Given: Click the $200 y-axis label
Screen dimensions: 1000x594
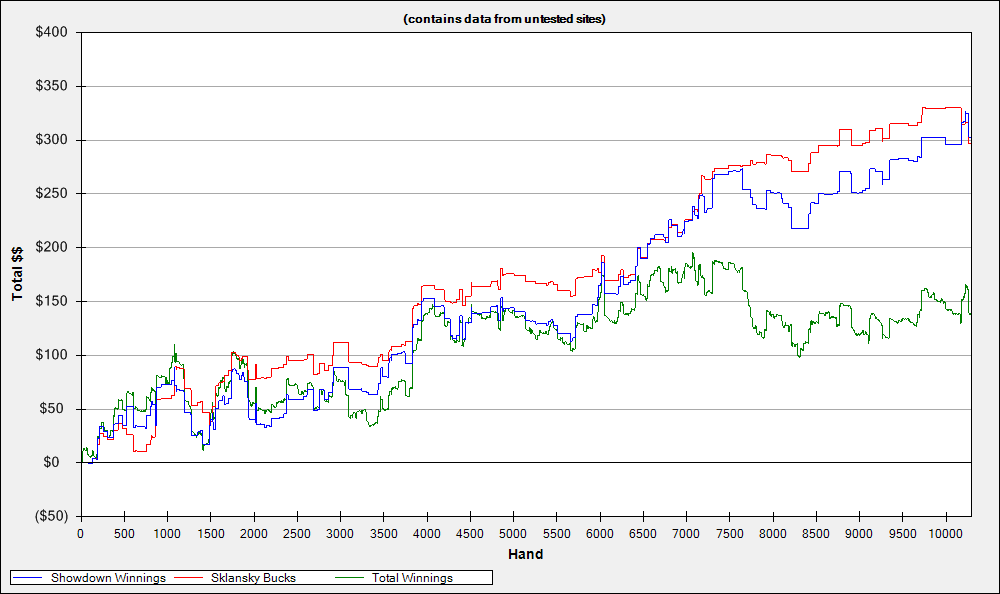Looking at the screenshot, I should [x=52, y=248].
